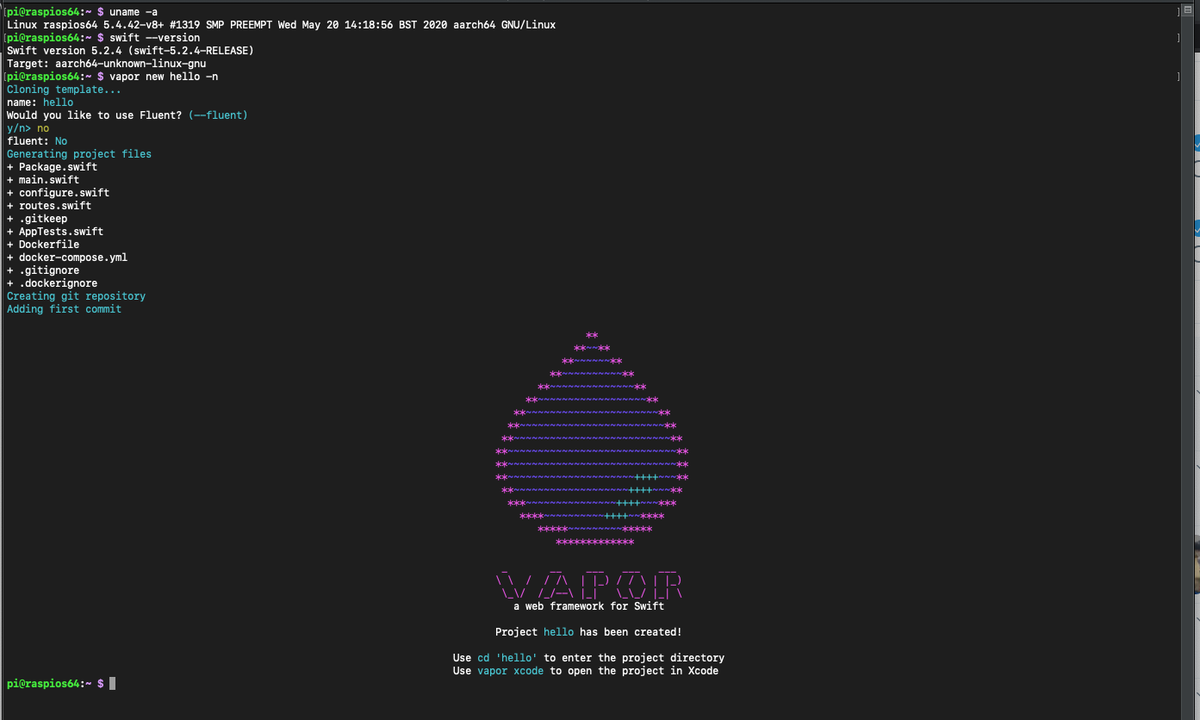
Task: Click the 'name: hello' line
Action: pyautogui.click(x=40, y=102)
